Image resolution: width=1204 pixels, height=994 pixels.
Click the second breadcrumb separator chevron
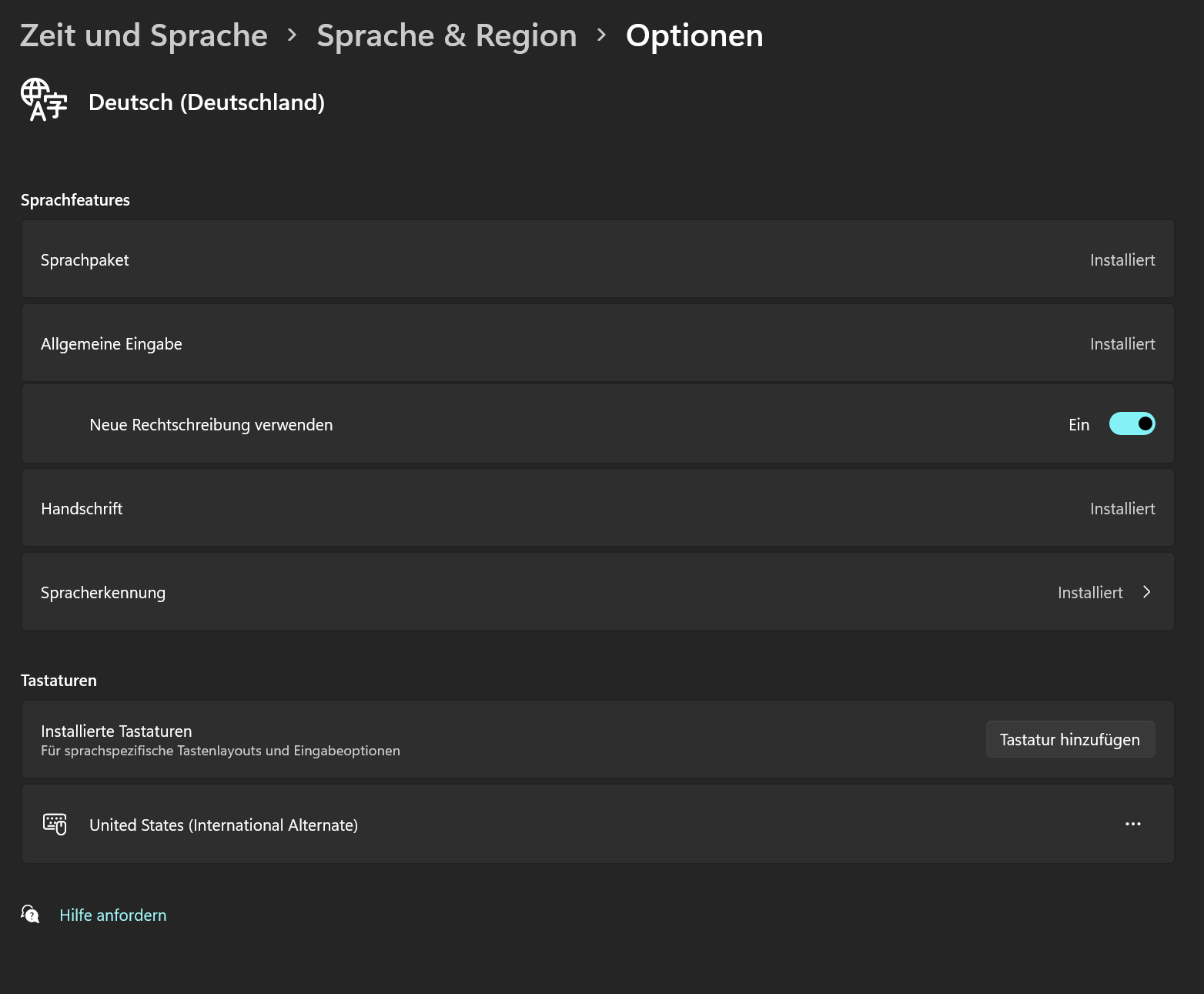click(x=601, y=35)
